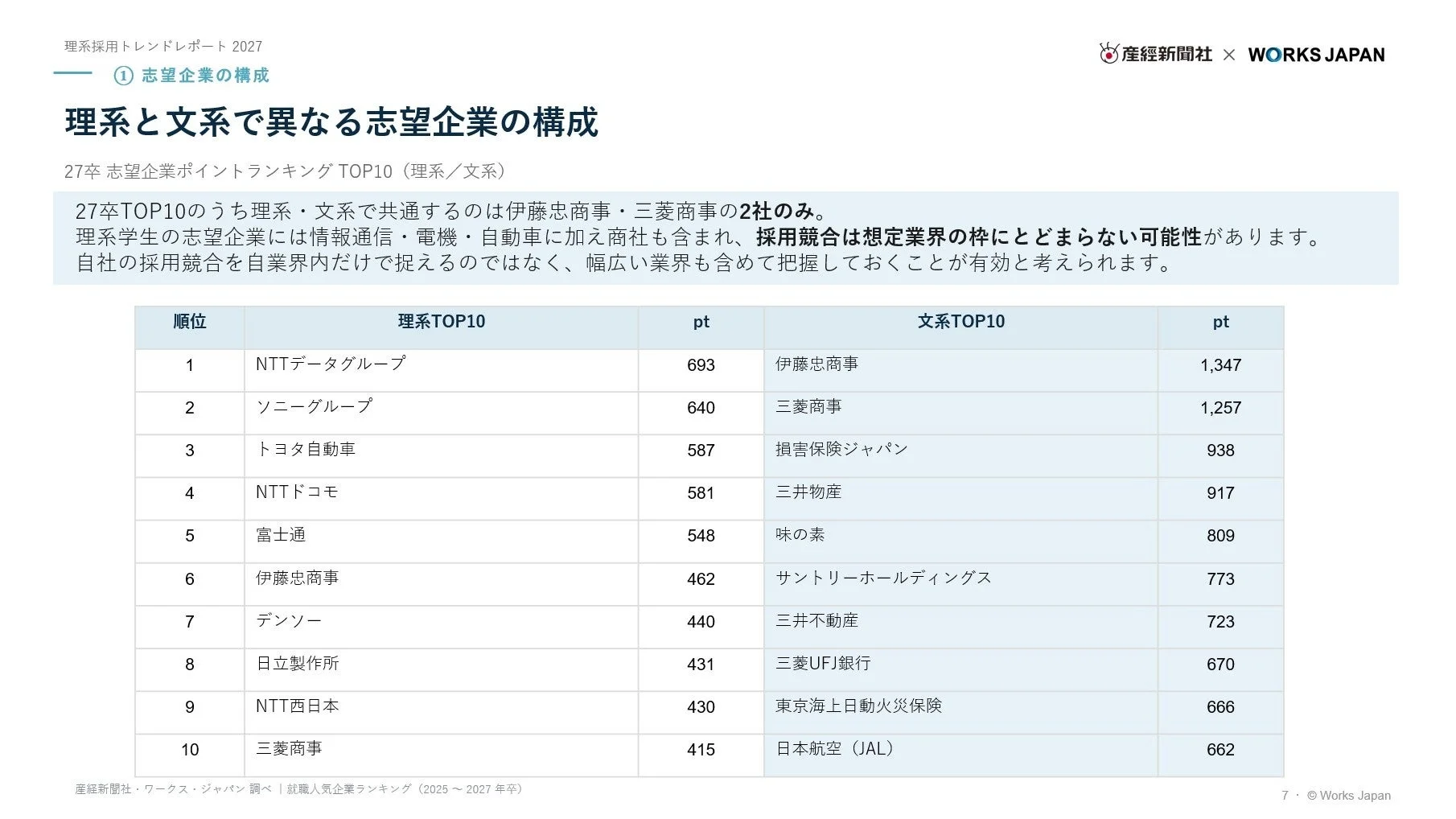Click the 662 point value

(x=1220, y=750)
